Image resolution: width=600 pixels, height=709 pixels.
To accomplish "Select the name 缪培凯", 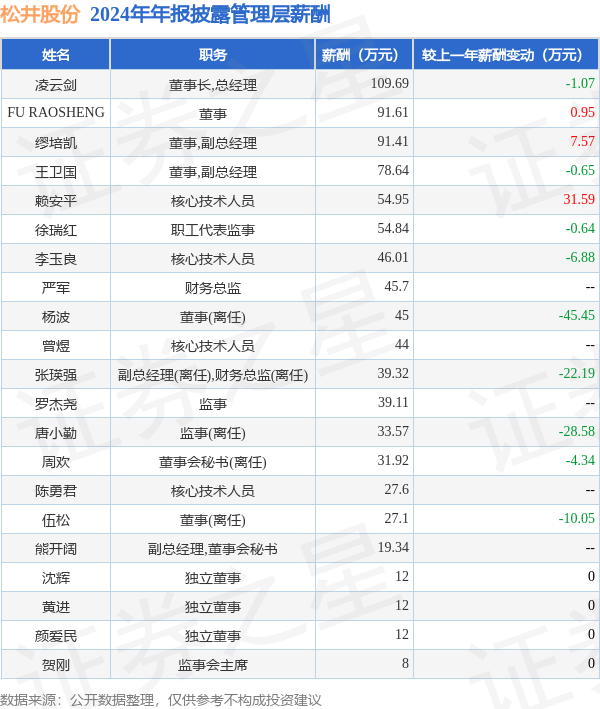I will tap(56, 143).
